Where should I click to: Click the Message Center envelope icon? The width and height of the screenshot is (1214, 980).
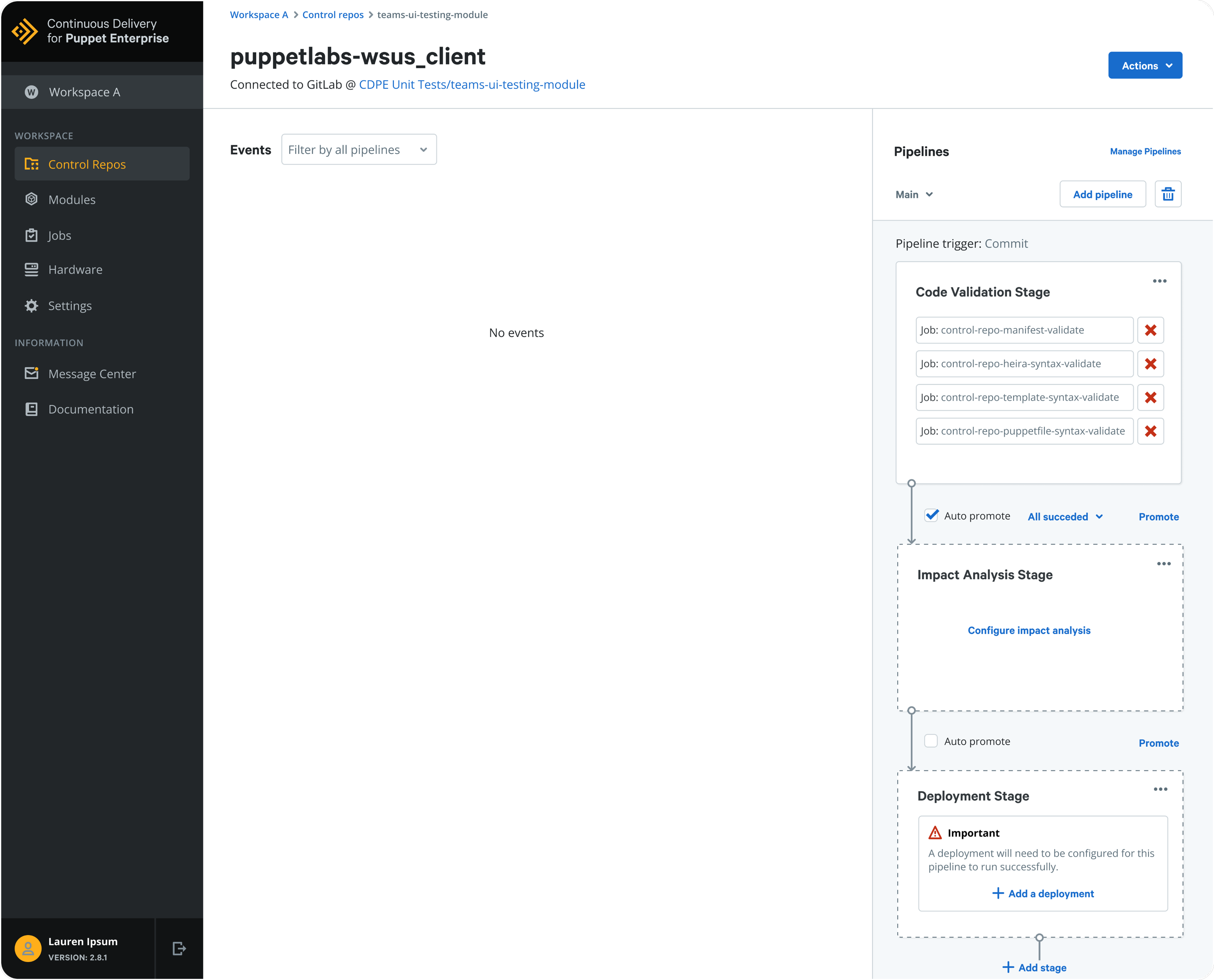click(32, 373)
